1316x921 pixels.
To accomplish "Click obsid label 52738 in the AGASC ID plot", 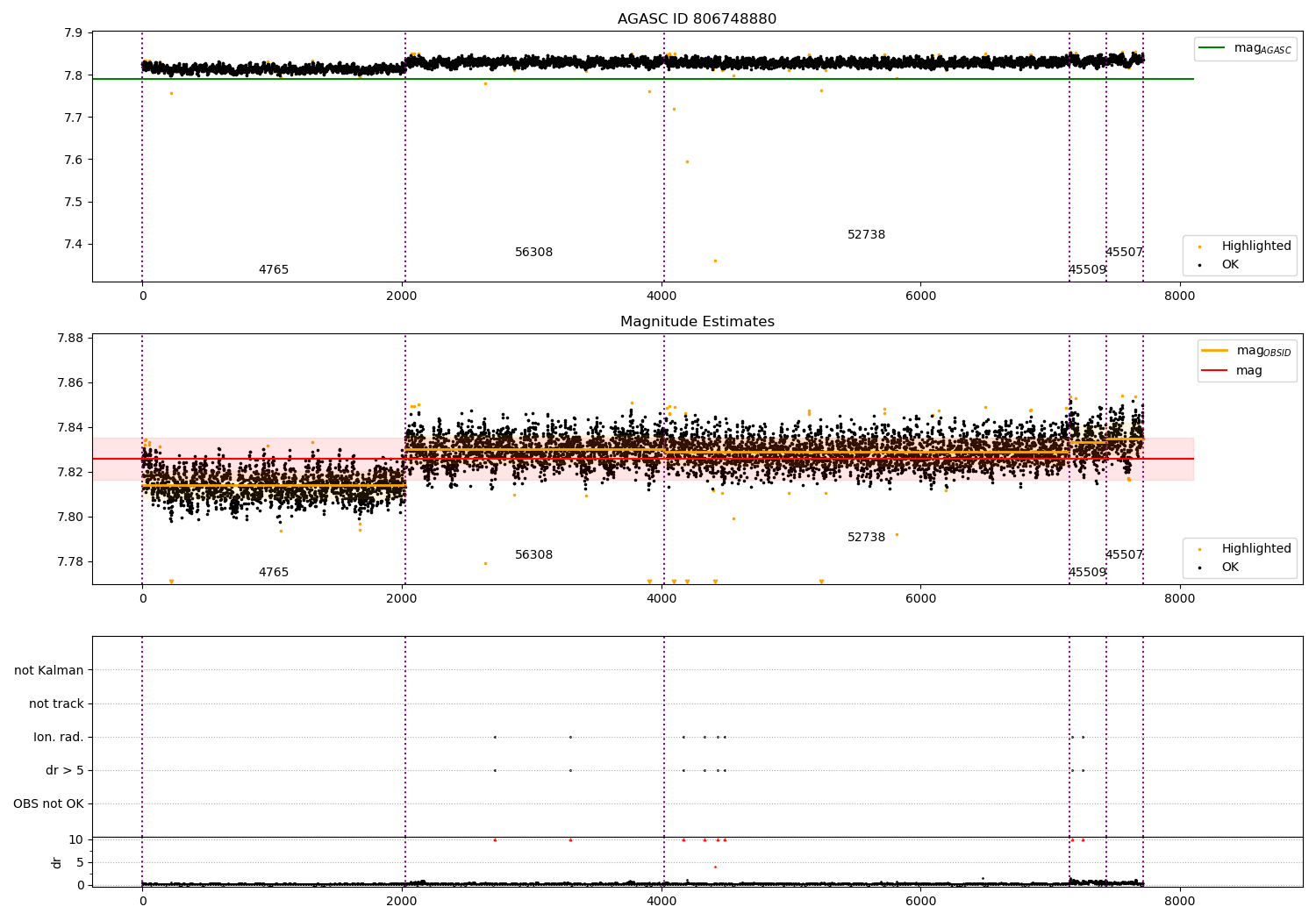I will click(866, 235).
